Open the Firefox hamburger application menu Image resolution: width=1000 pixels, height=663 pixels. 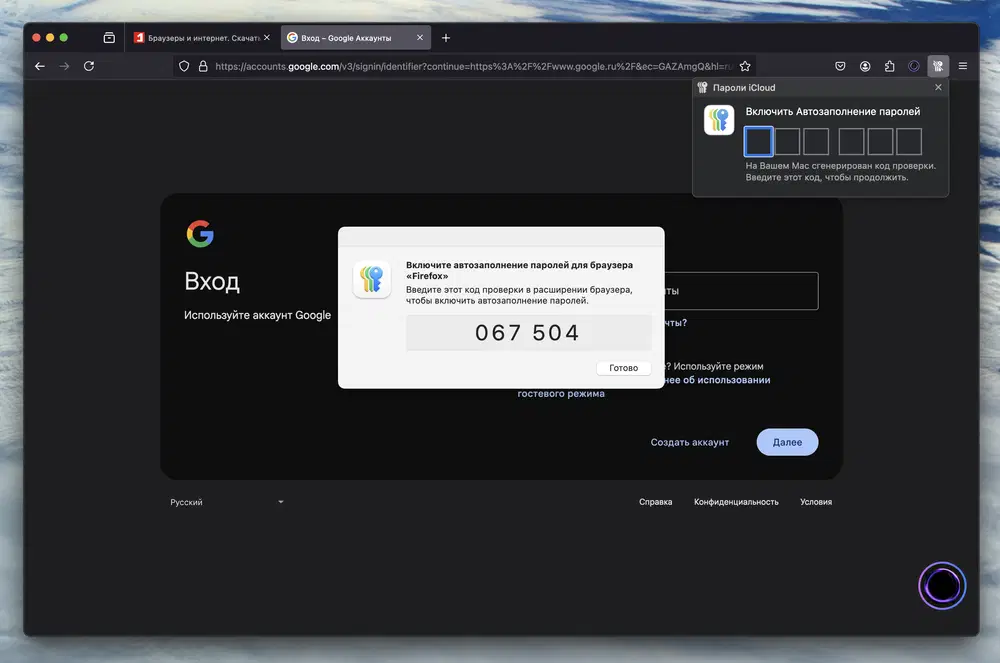(x=962, y=66)
